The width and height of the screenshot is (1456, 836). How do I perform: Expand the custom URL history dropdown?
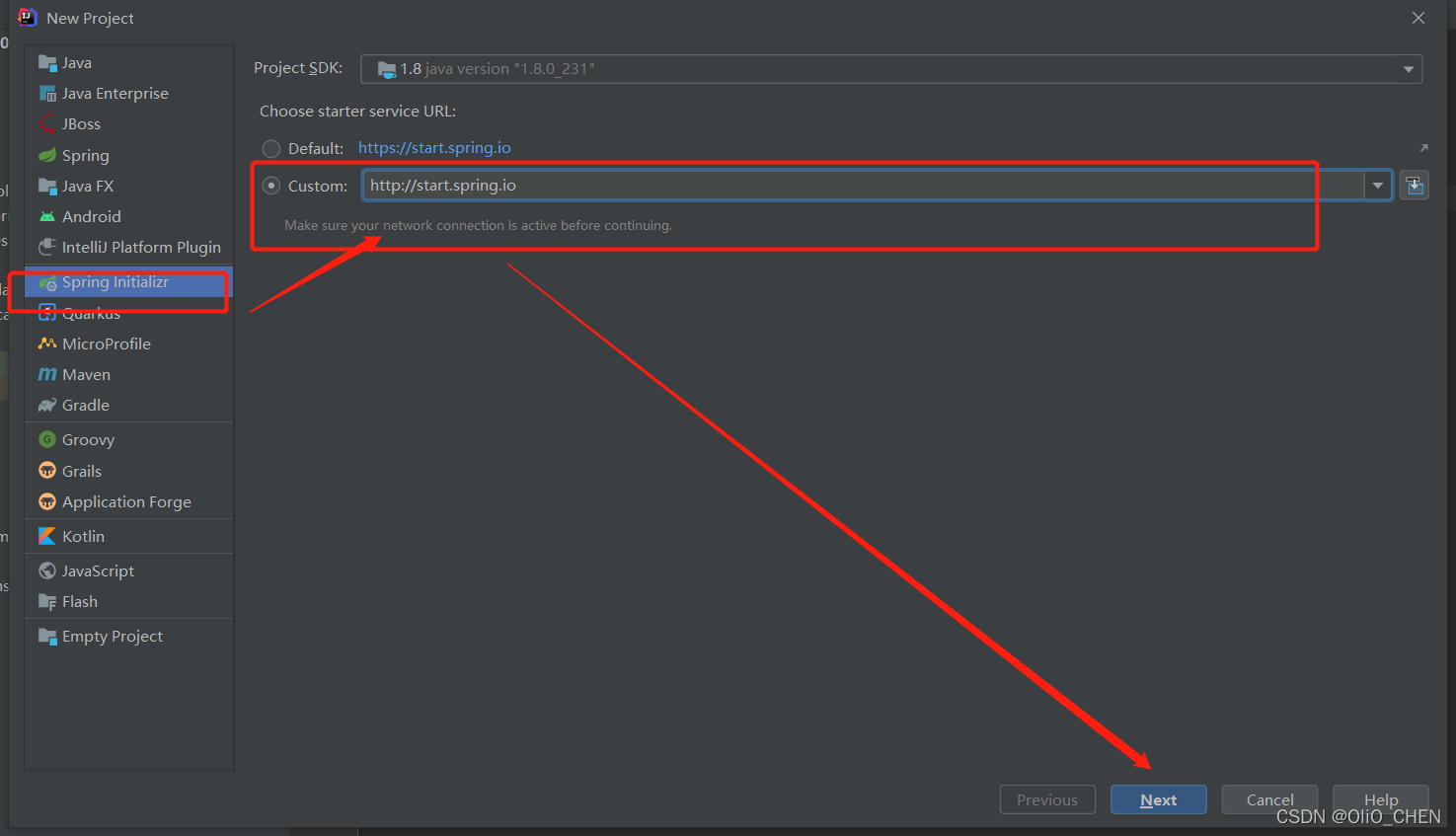click(x=1378, y=185)
